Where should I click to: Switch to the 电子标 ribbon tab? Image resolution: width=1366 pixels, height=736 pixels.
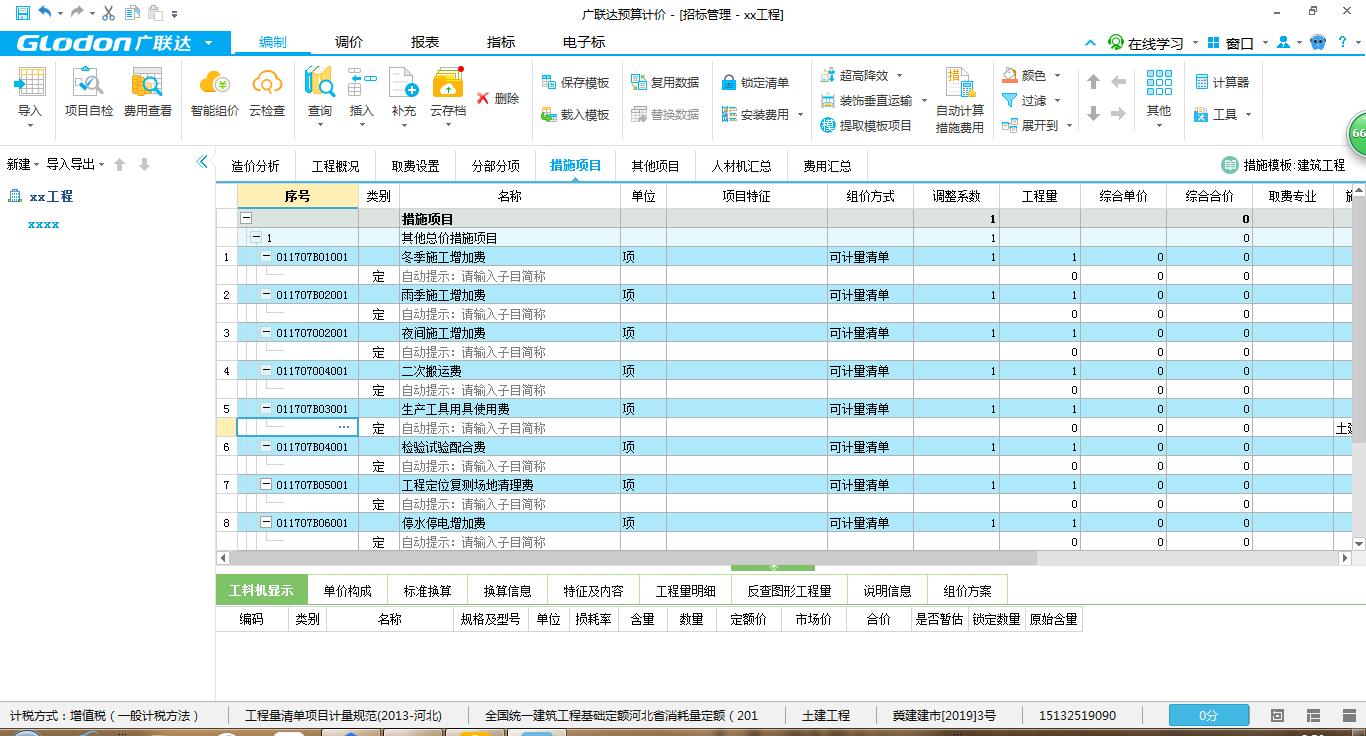(x=584, y=42)
